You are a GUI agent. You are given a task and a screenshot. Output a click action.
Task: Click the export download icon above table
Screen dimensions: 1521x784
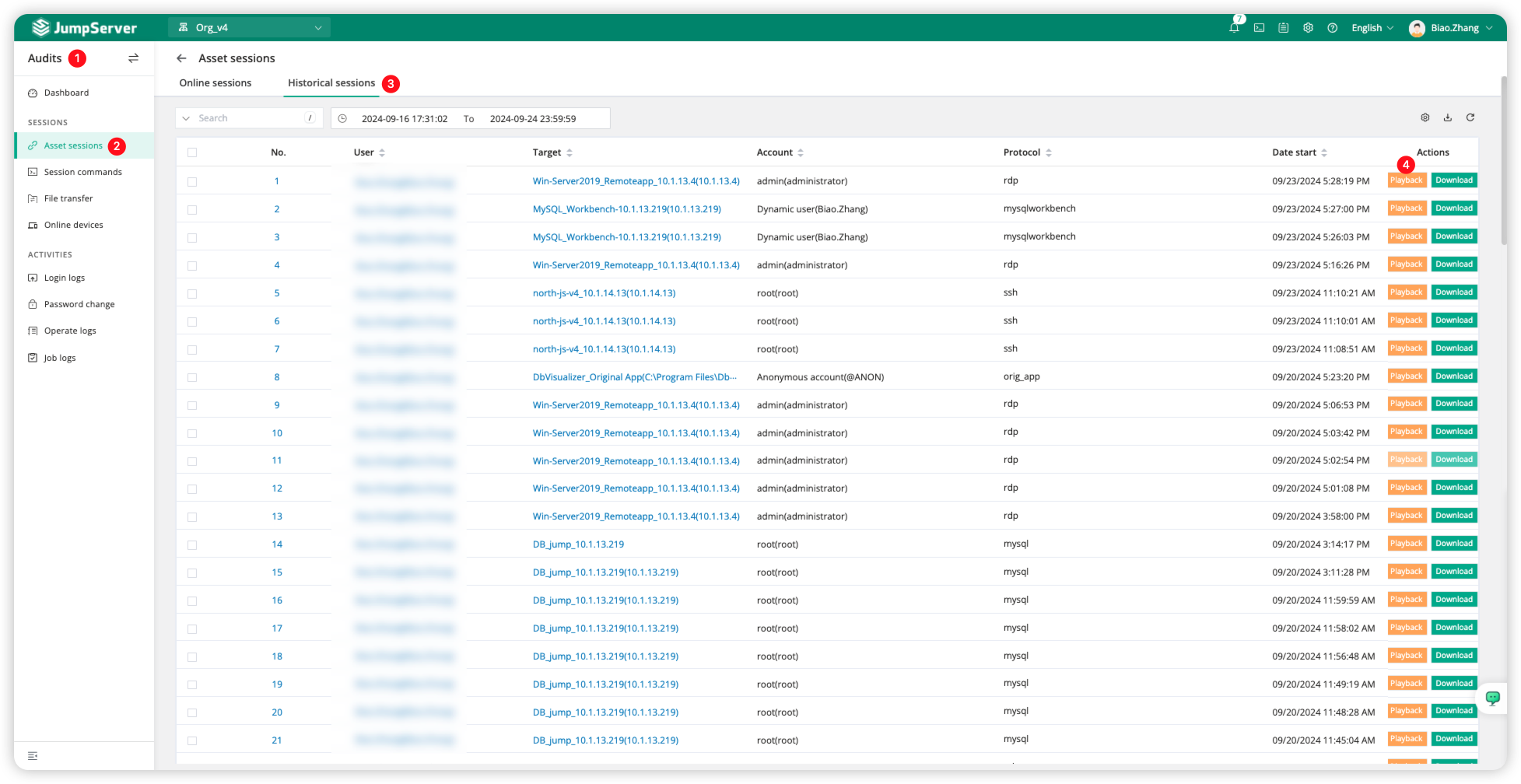click(x=1448, y=117)
